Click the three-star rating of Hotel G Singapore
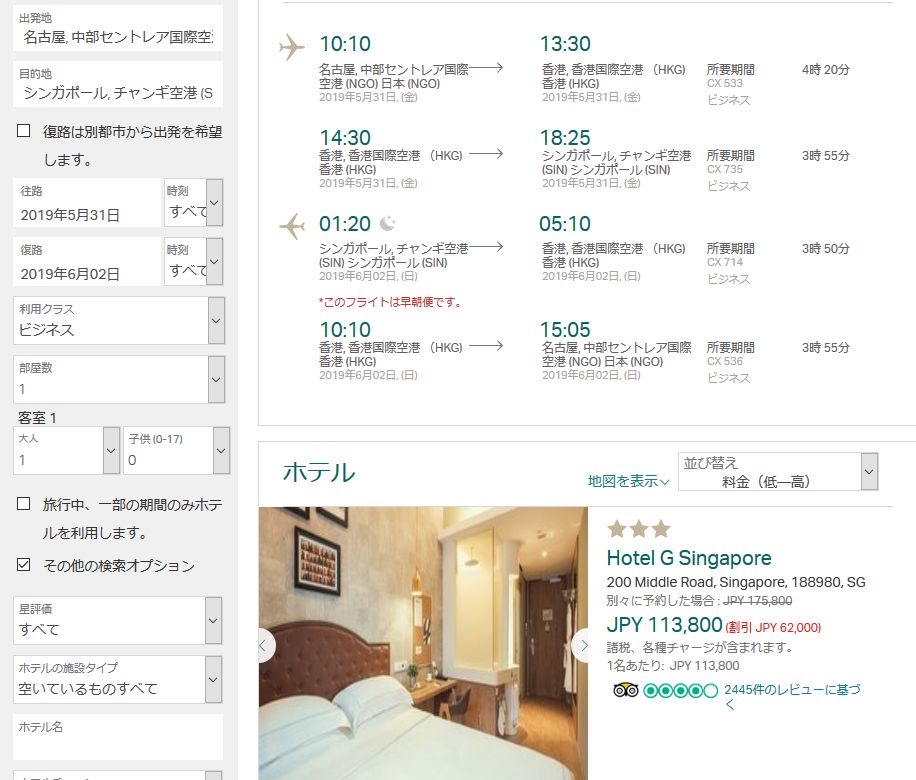 pos(639,529)
